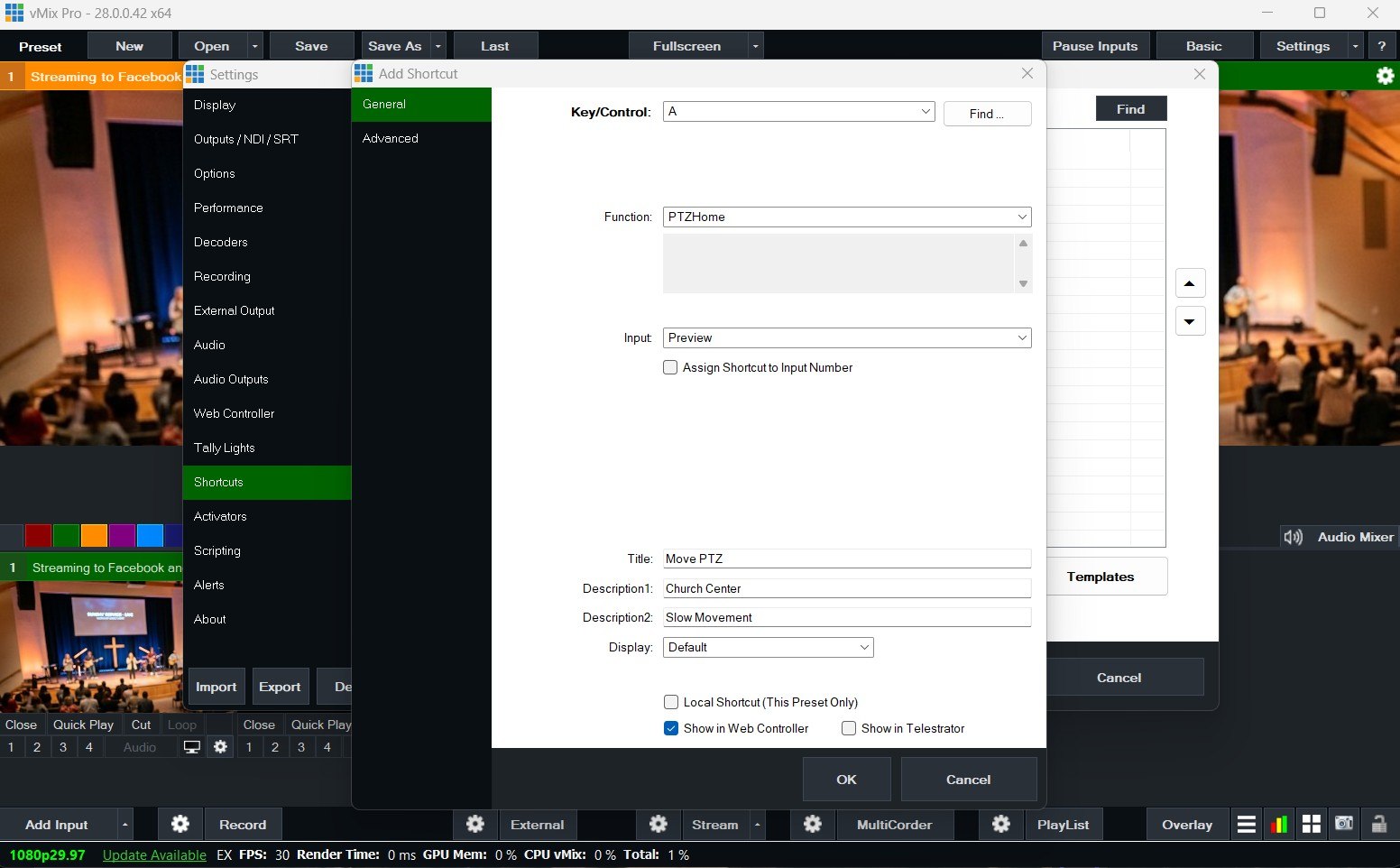Click the Description1 field with Church Center
Image resolution: width=1400 pixels, height=868 pixels.
click(x=847, y=588)
